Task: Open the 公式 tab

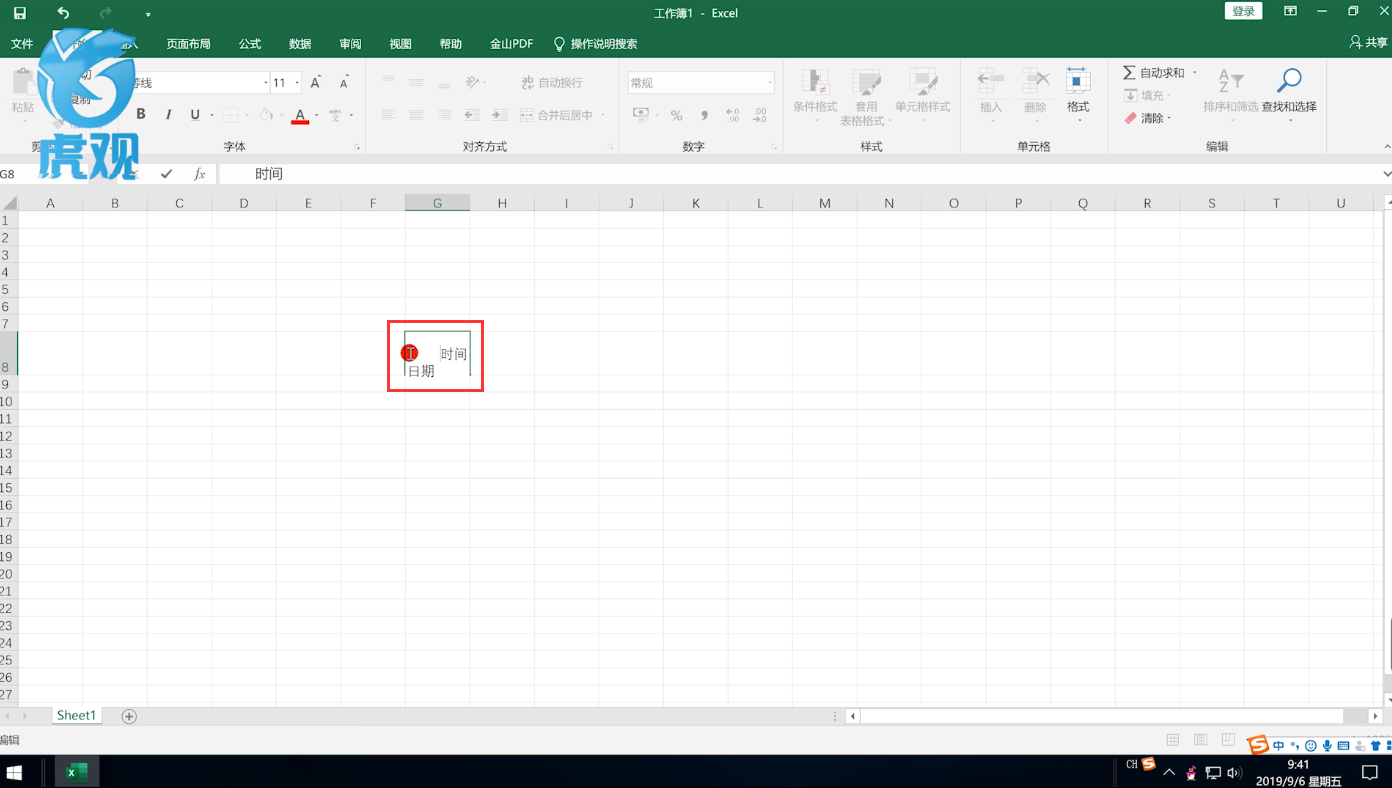Action: click(x=250, y=44)
